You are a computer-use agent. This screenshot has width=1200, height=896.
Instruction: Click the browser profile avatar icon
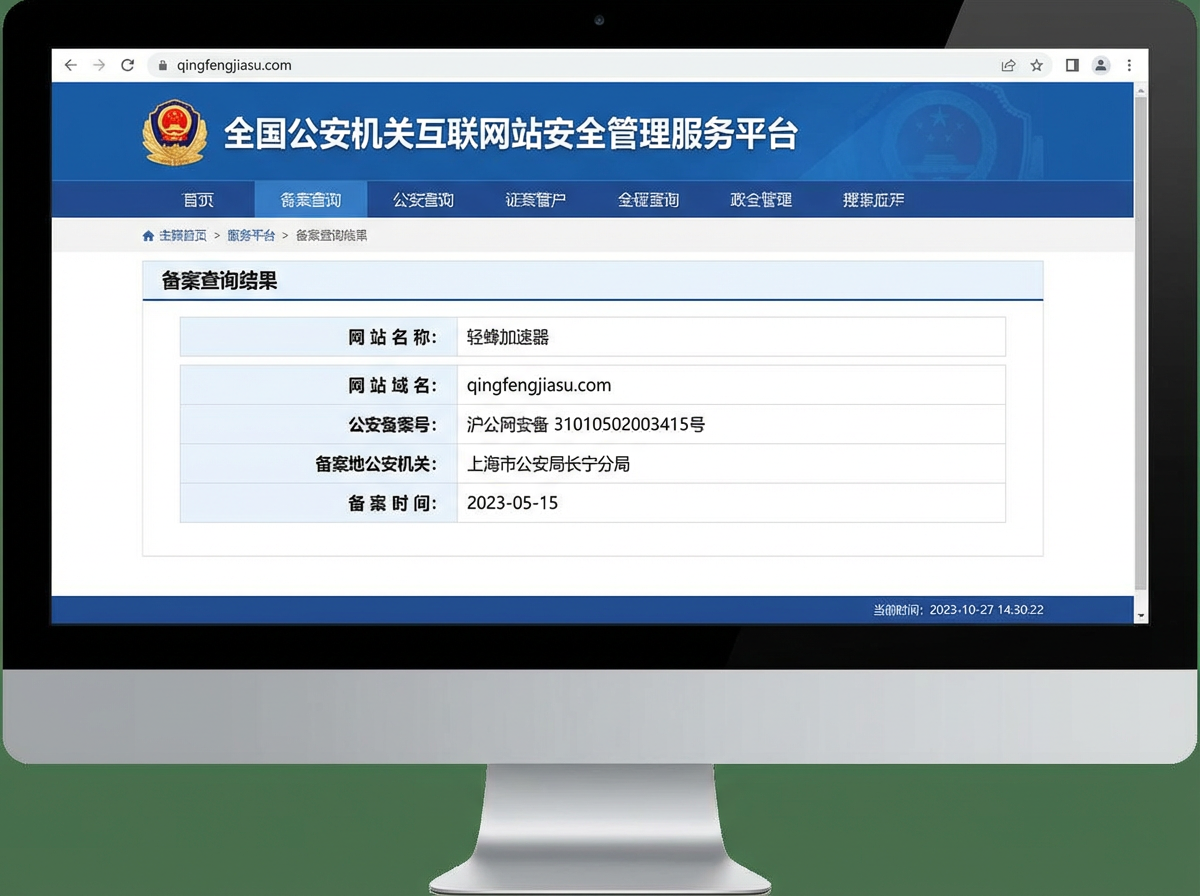(x=1101, y=64)
